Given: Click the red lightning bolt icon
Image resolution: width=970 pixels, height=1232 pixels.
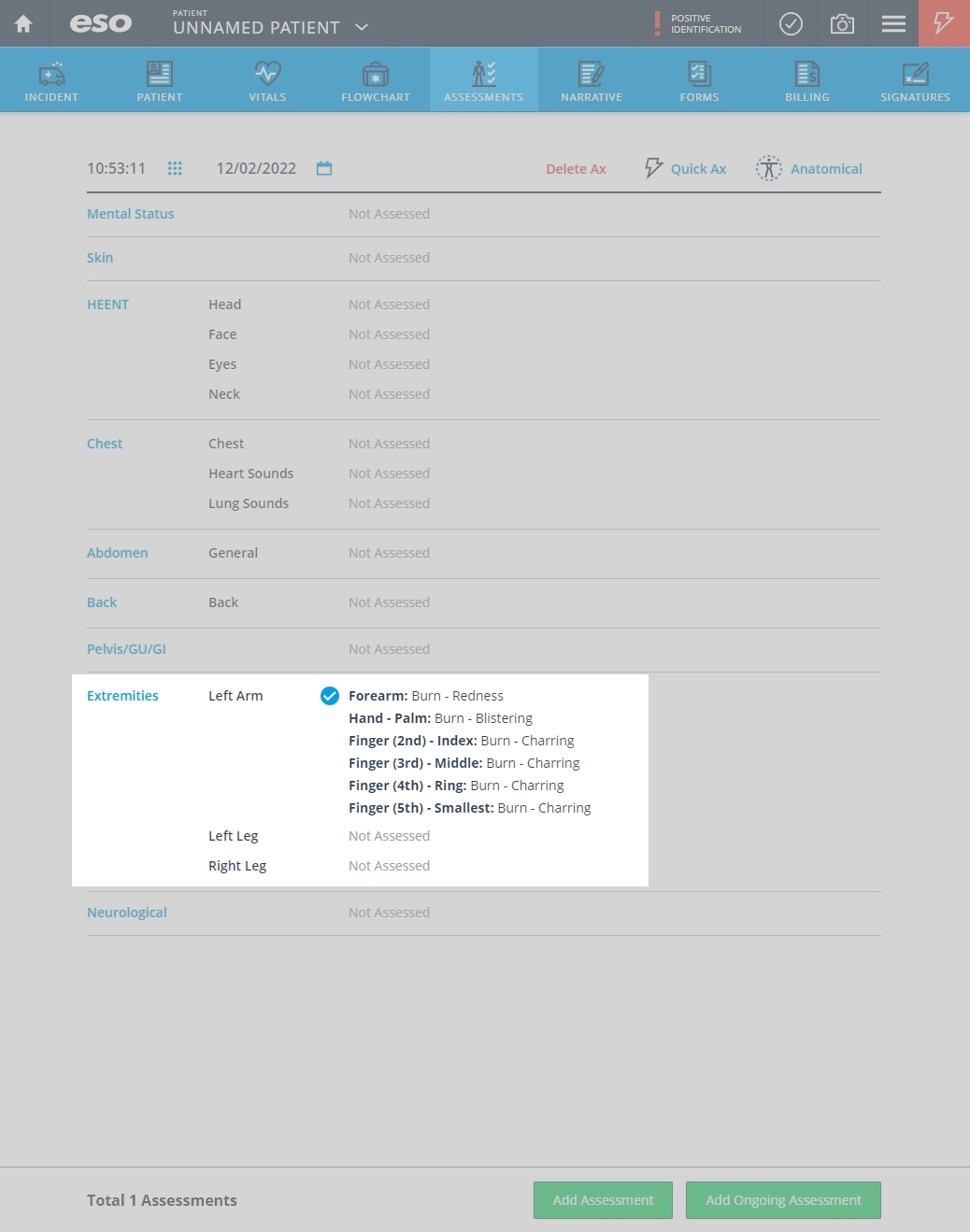Looking at the screenshot, I should 944,23.
